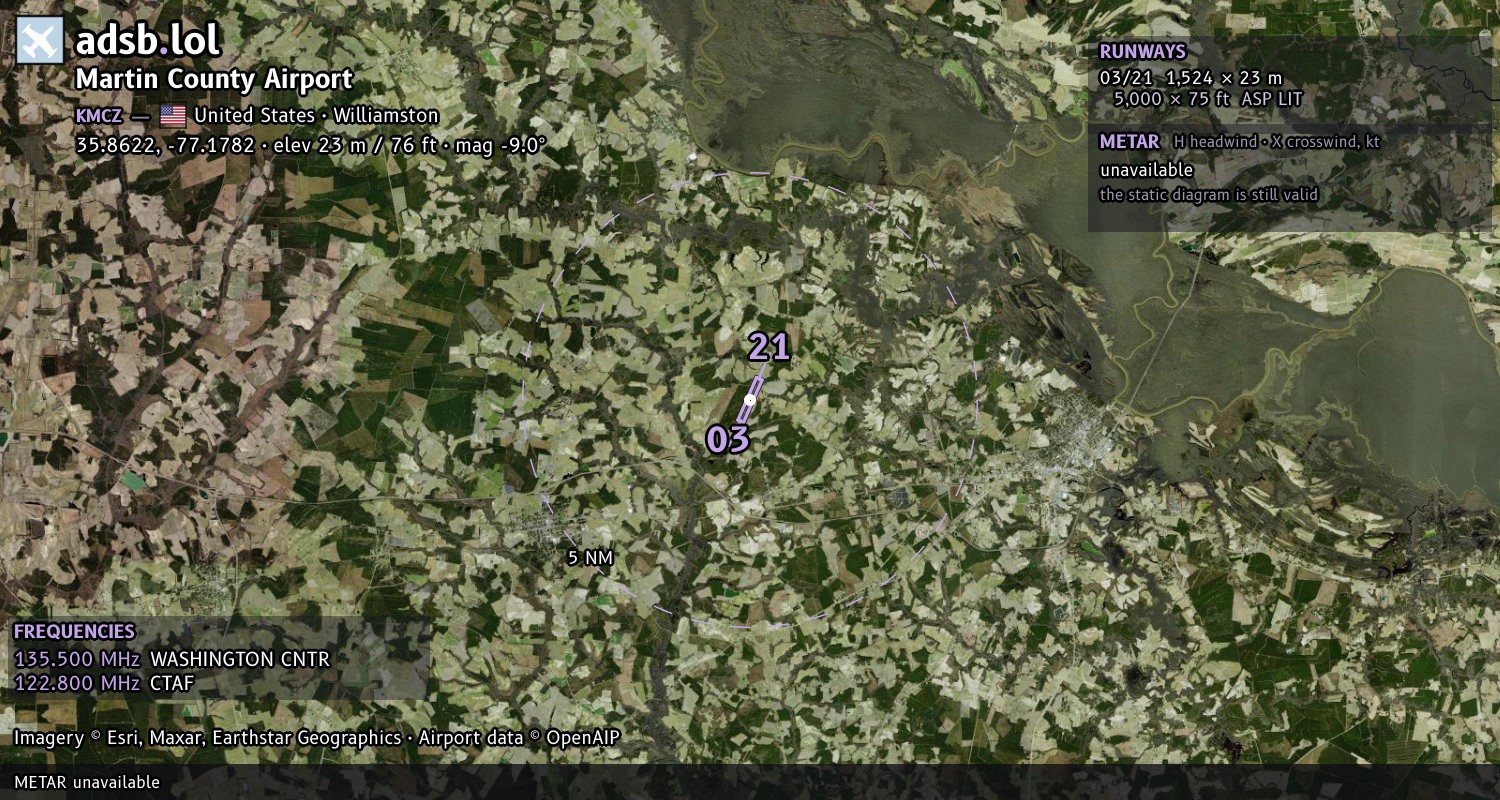
Task: Click the "5 NM" range ring label
Action: pos(590,558)
